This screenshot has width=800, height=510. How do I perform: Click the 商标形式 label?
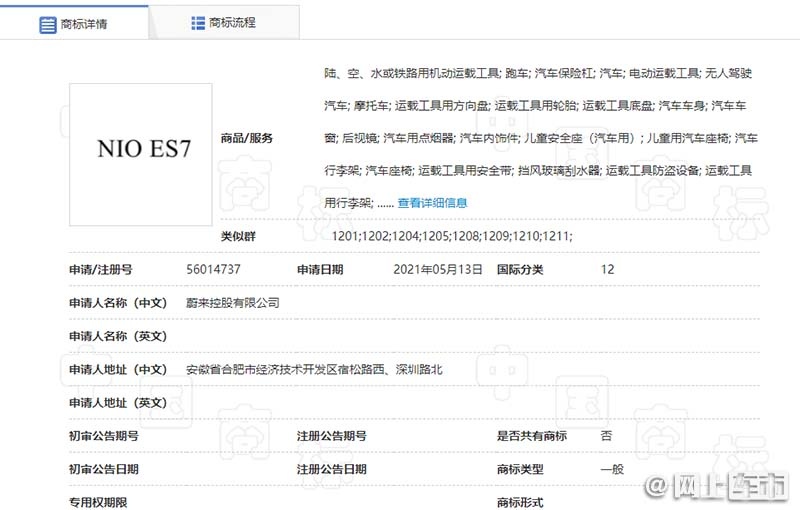520,502
